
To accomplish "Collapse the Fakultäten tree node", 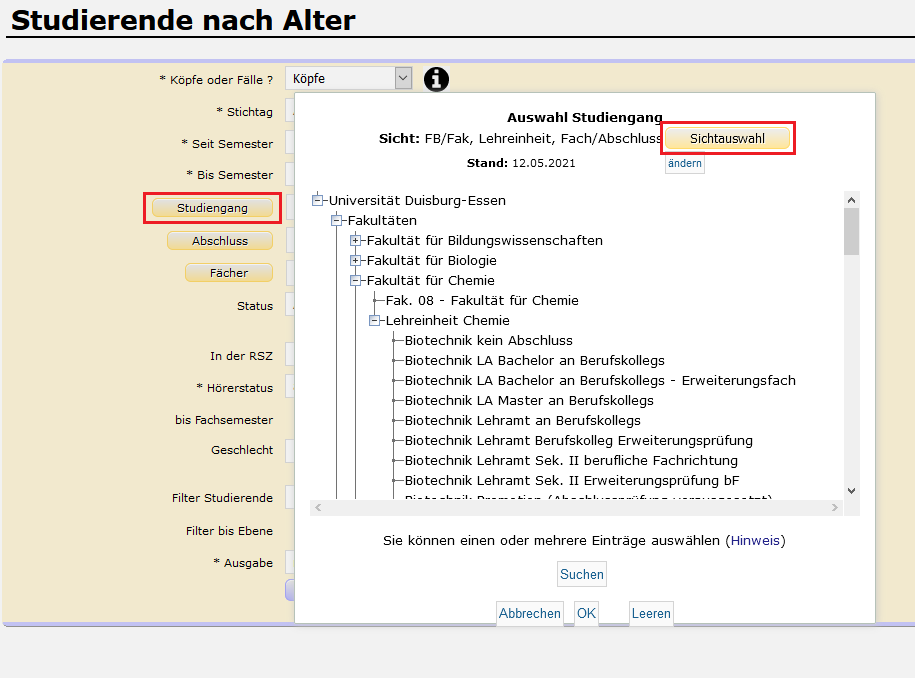I will pyautogui.click(x=337, y=220).
